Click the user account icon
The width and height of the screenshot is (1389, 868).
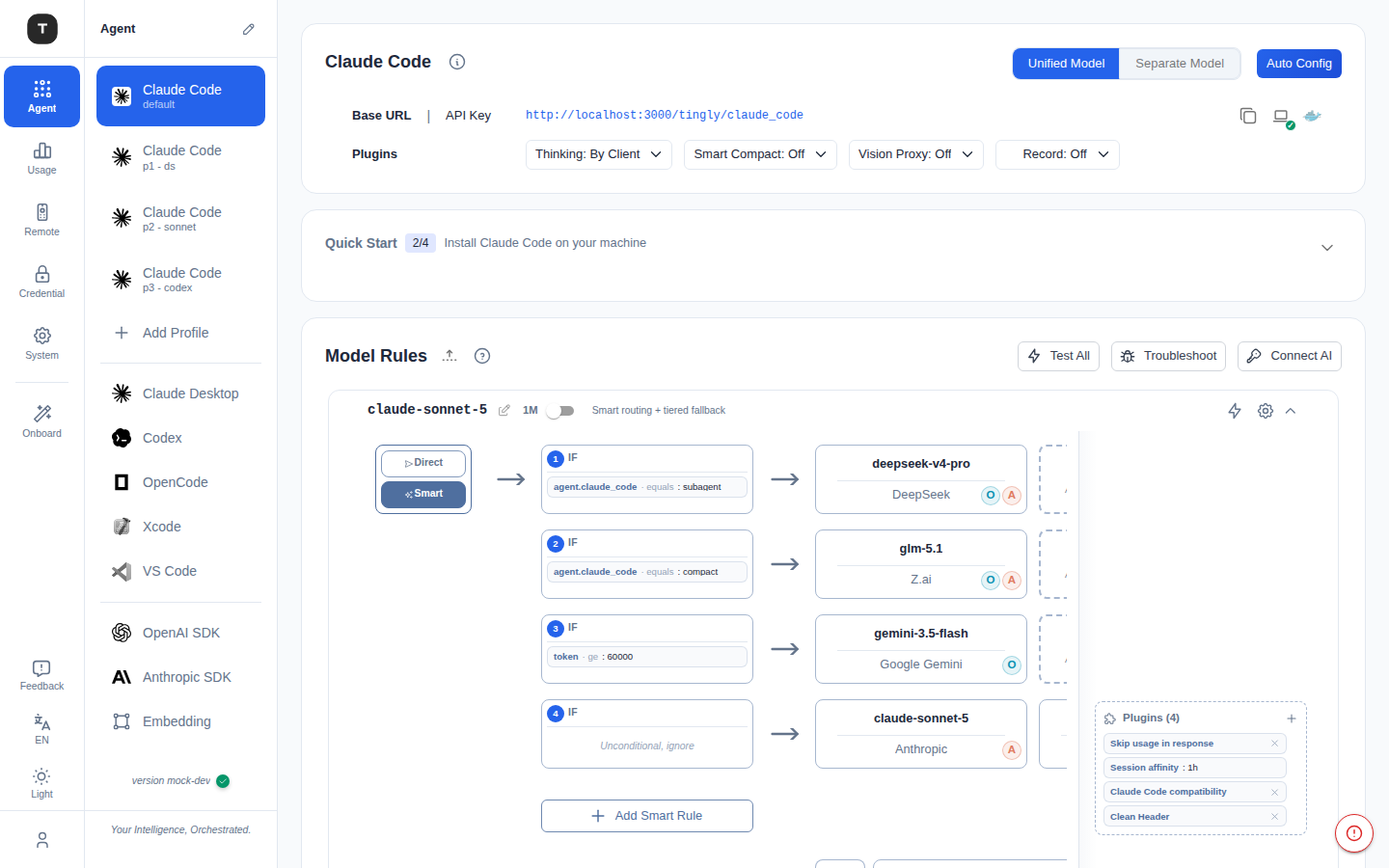pos(41,840)
